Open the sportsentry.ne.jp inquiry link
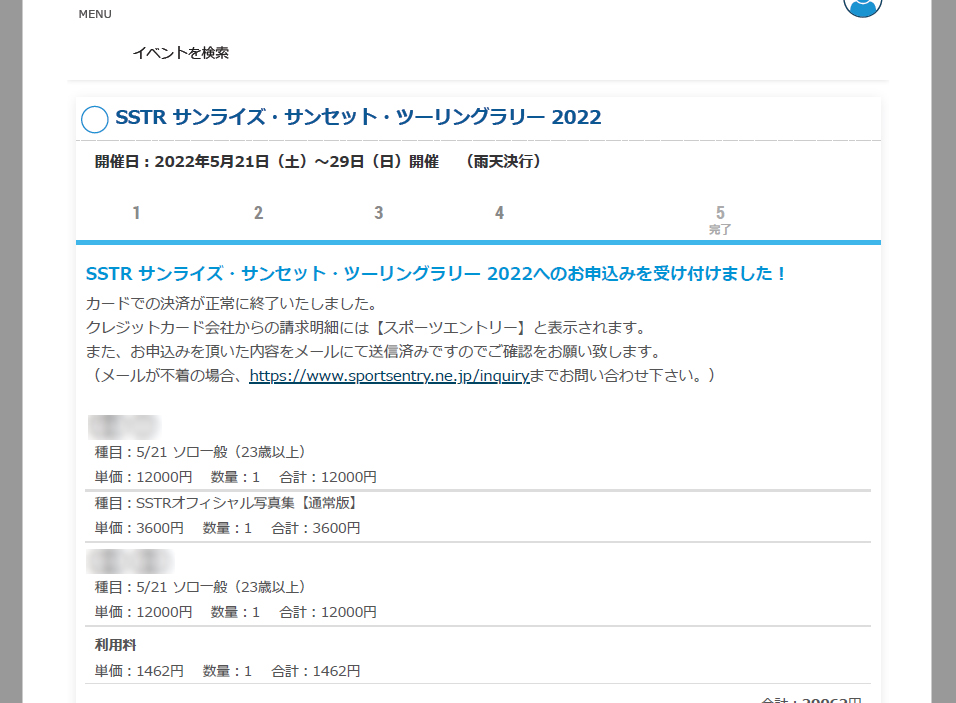Image resolution: width=956 pixels, height=703 pixels. click(x=388, y=376)
